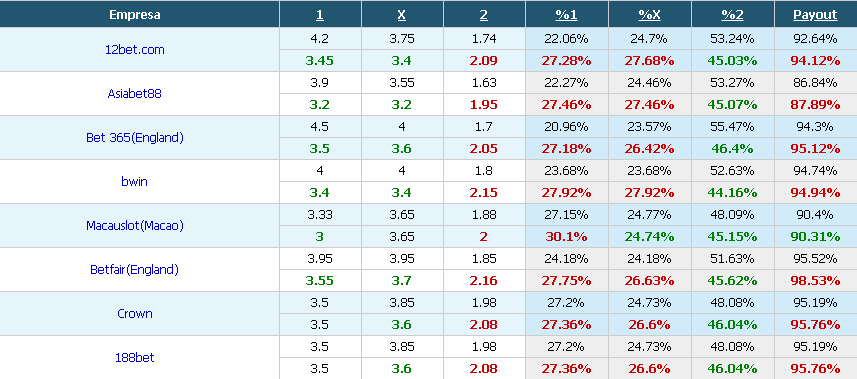Open the Asiabet88 company link
857x379 pixels.
tap(134, 94)
